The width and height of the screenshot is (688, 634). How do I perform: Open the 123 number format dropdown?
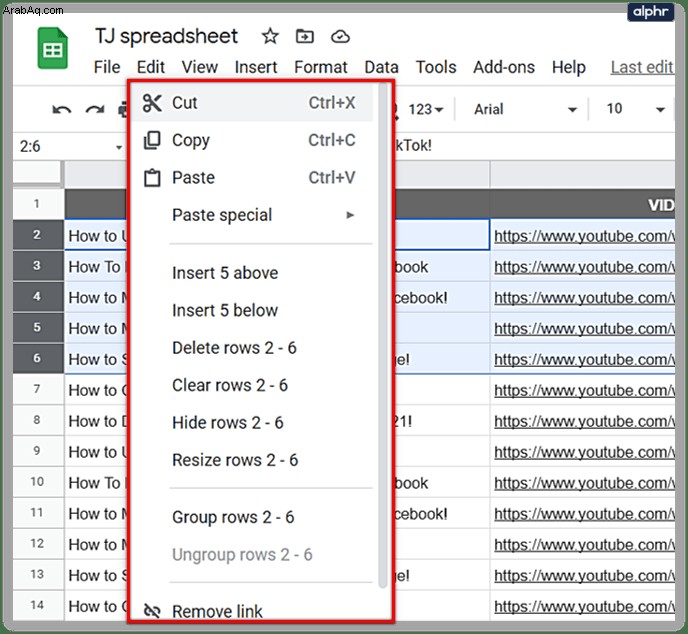point(426,109)
